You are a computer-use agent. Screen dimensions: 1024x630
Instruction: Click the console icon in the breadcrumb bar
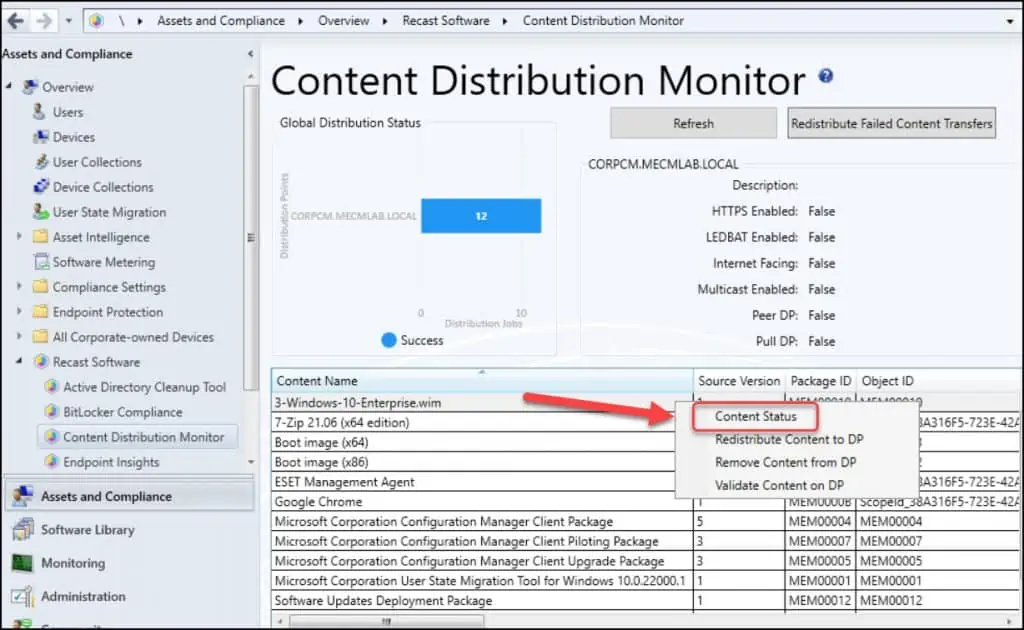(x=97, y=21)
